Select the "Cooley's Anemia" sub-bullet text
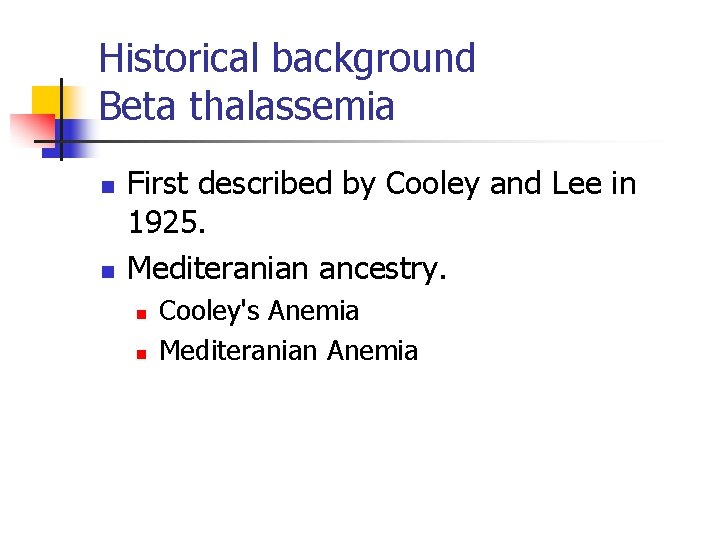The height and width of the screenshot is (540, 720). (x=259, y=311)
